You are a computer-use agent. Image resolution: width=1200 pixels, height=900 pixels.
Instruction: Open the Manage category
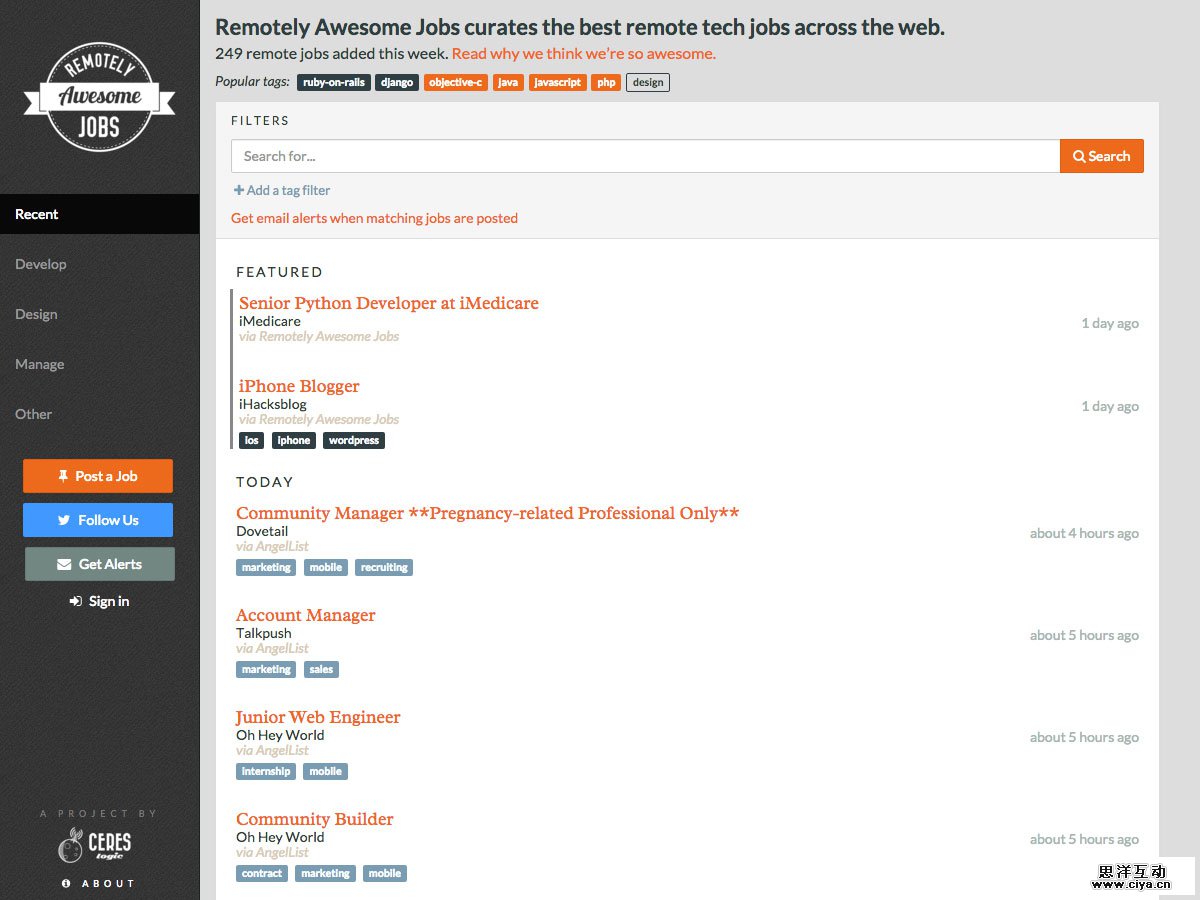coord(40,364)
